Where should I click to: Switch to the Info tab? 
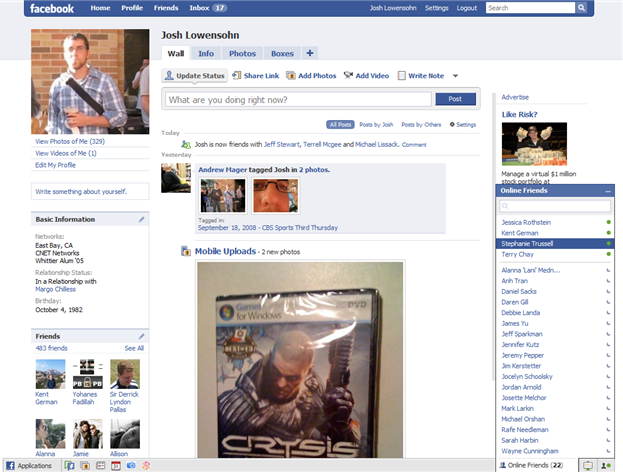pos(206,53)
